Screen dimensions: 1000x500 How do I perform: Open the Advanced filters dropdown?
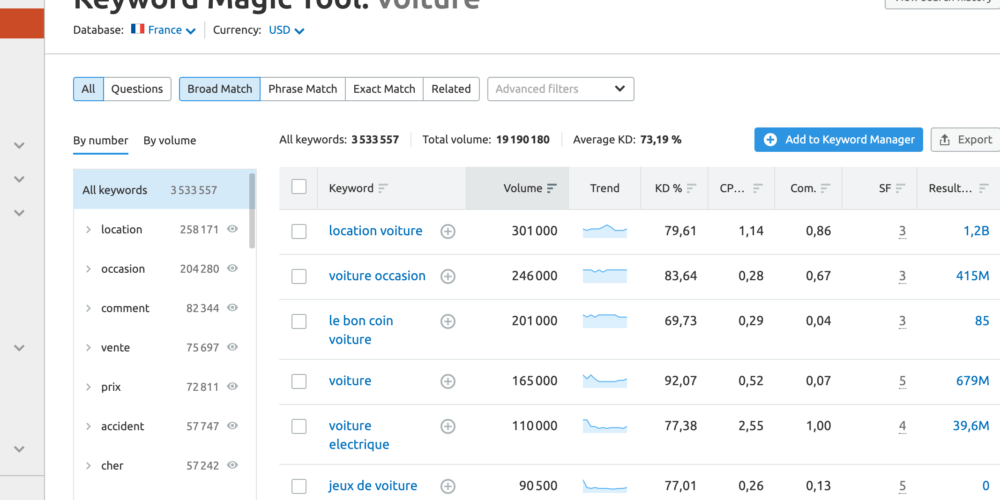560,89
